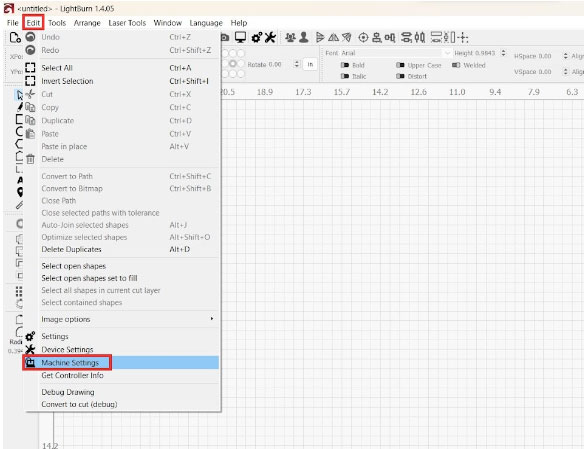Toggle the Bold text switch
The height and width of the screenshot is (449, 584).
tap(345, 65)
